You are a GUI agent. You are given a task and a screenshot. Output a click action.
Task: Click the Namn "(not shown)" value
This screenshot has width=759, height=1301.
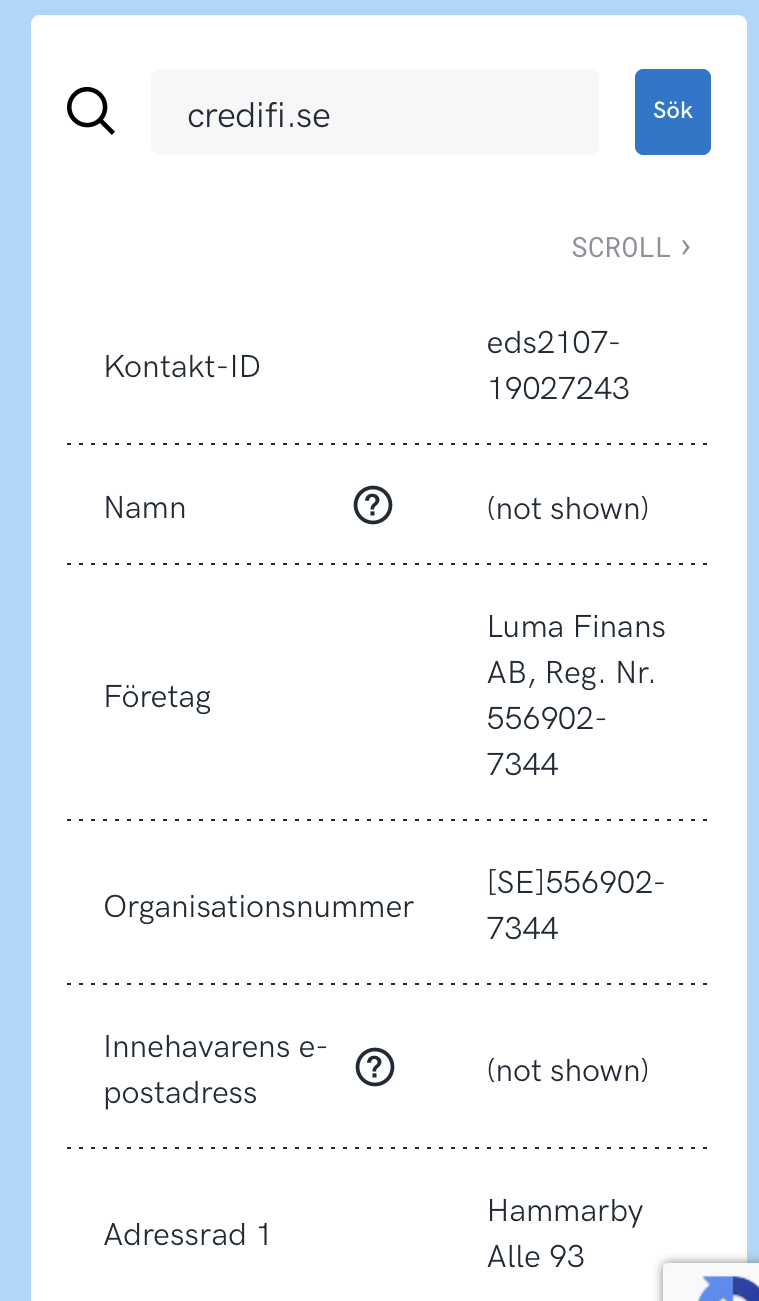pos(568,509)
